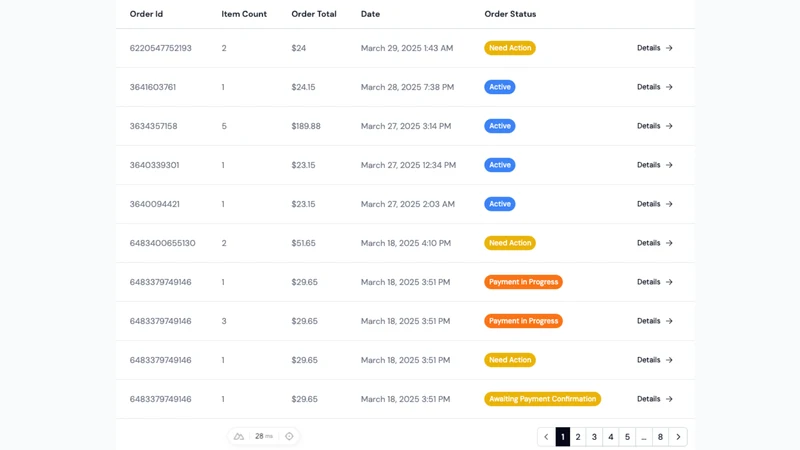The image size is (800, 450).
Task: Click the Order Id column header
Action: click(x=146, y=14)
